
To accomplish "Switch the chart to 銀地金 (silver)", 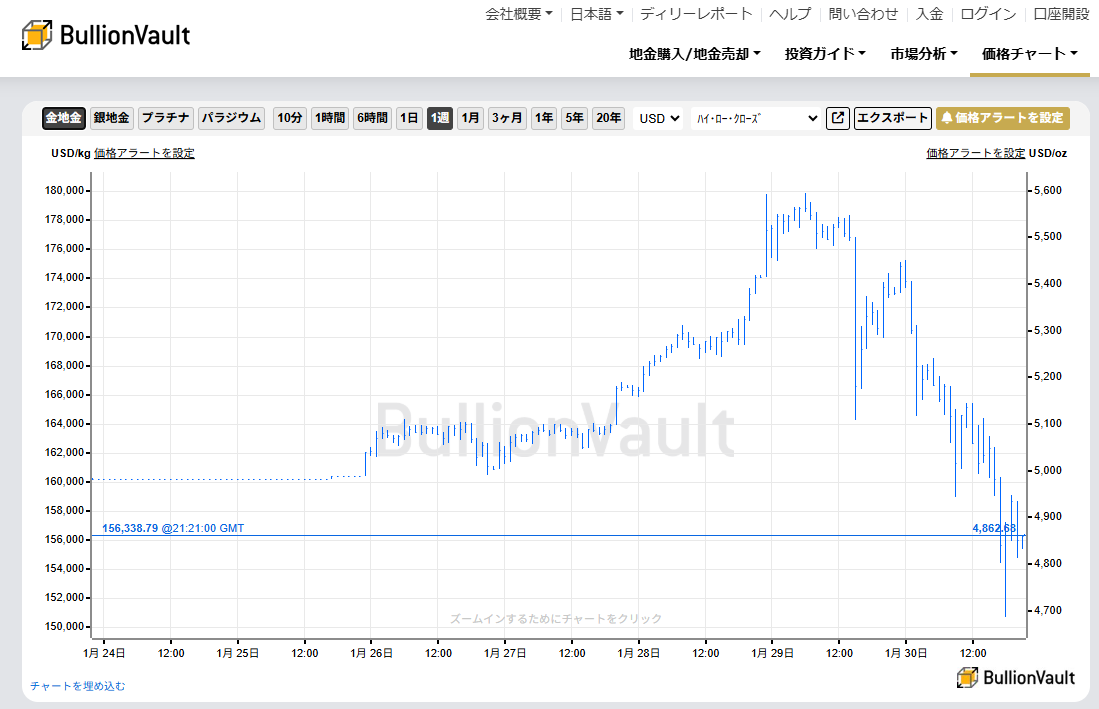I will [110, 118].
